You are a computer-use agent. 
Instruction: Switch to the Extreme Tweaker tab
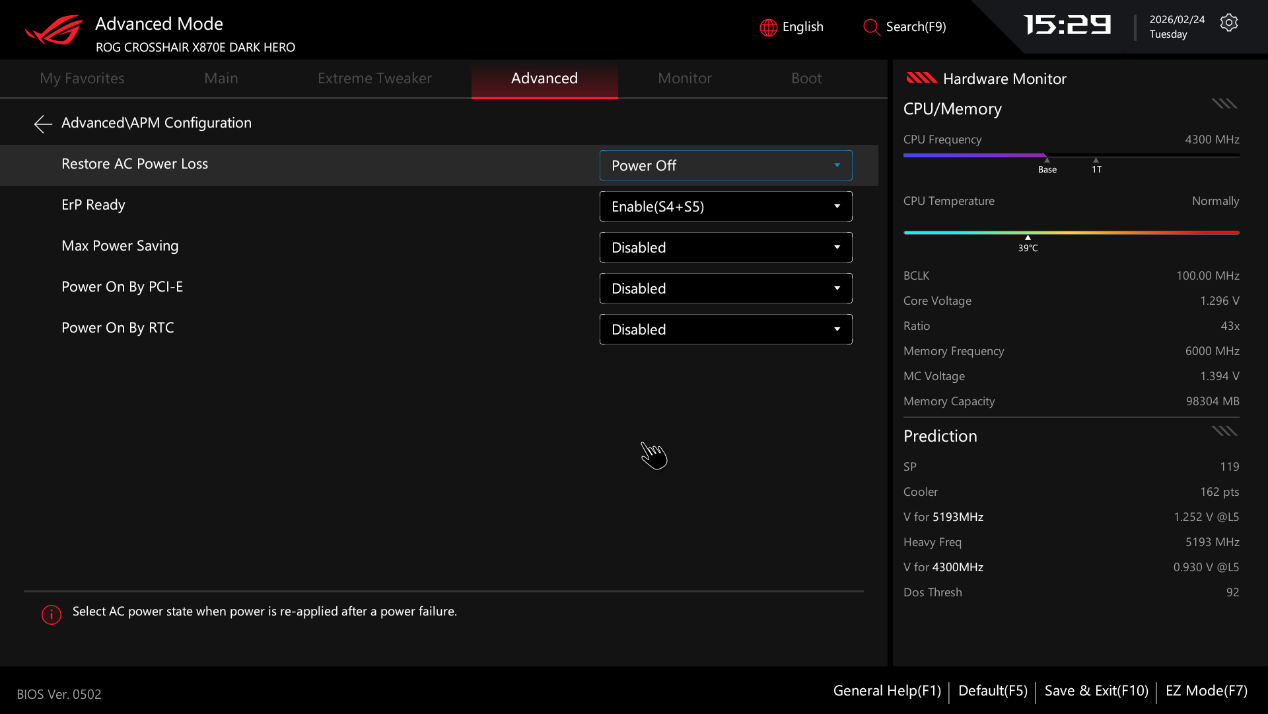(374, 79)
